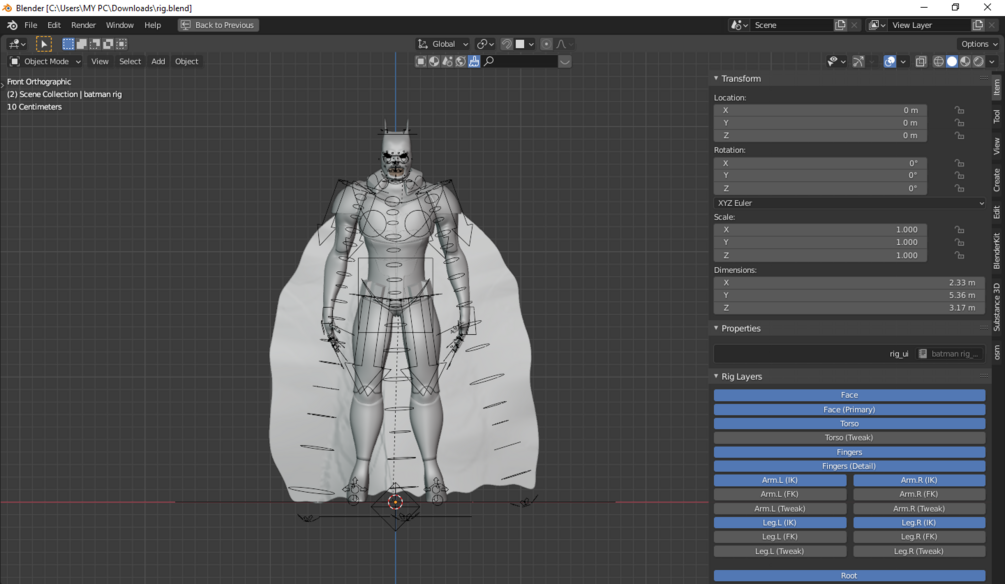This screenshot has width=1005, height=584.
Task: Select the BlenderKit material asset icon
Action: pyautogui.click(x=434, y=62)
